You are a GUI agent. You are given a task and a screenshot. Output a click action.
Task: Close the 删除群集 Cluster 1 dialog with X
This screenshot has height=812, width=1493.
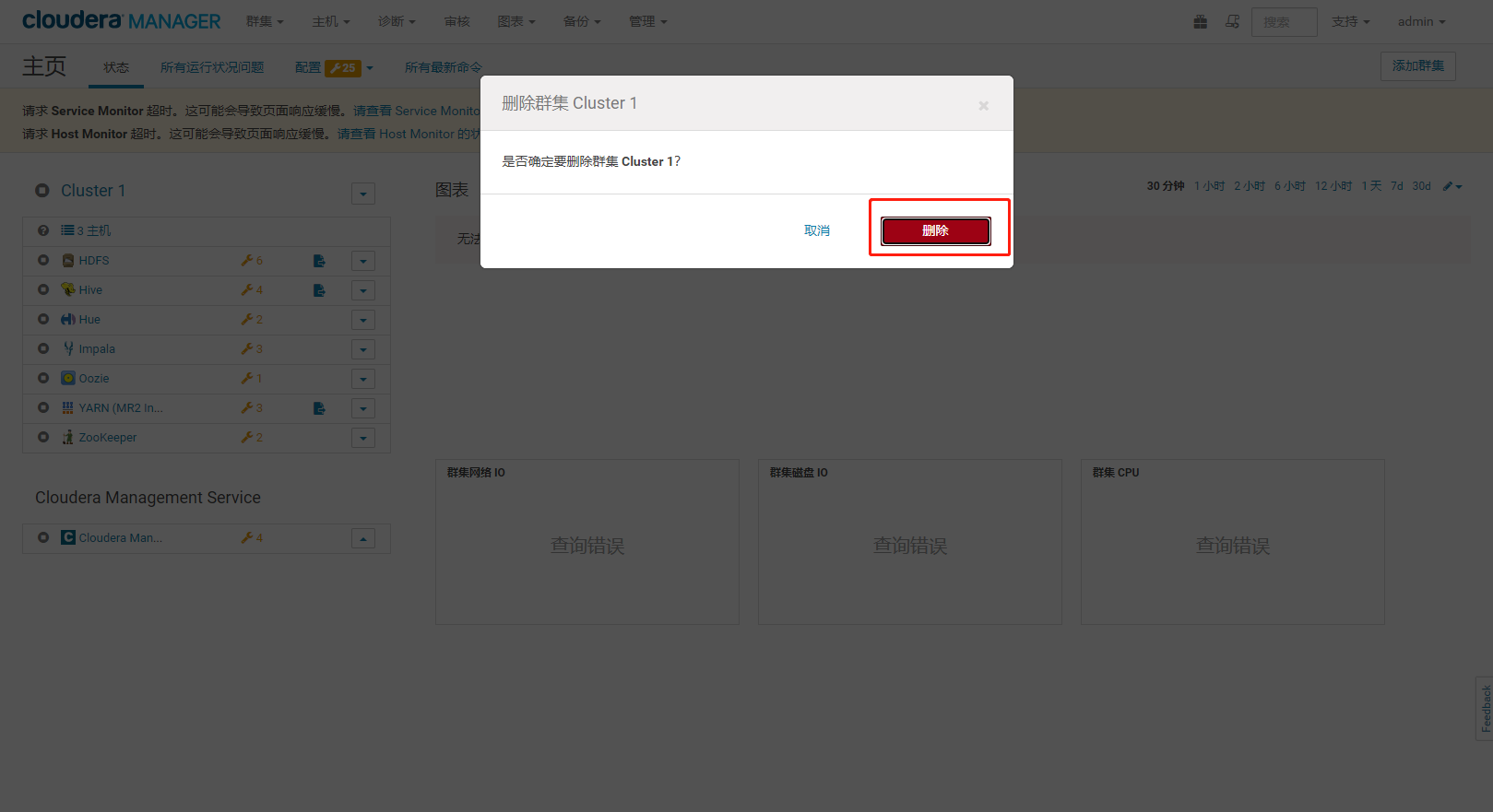pyautogui.click(x=983, y=106)
